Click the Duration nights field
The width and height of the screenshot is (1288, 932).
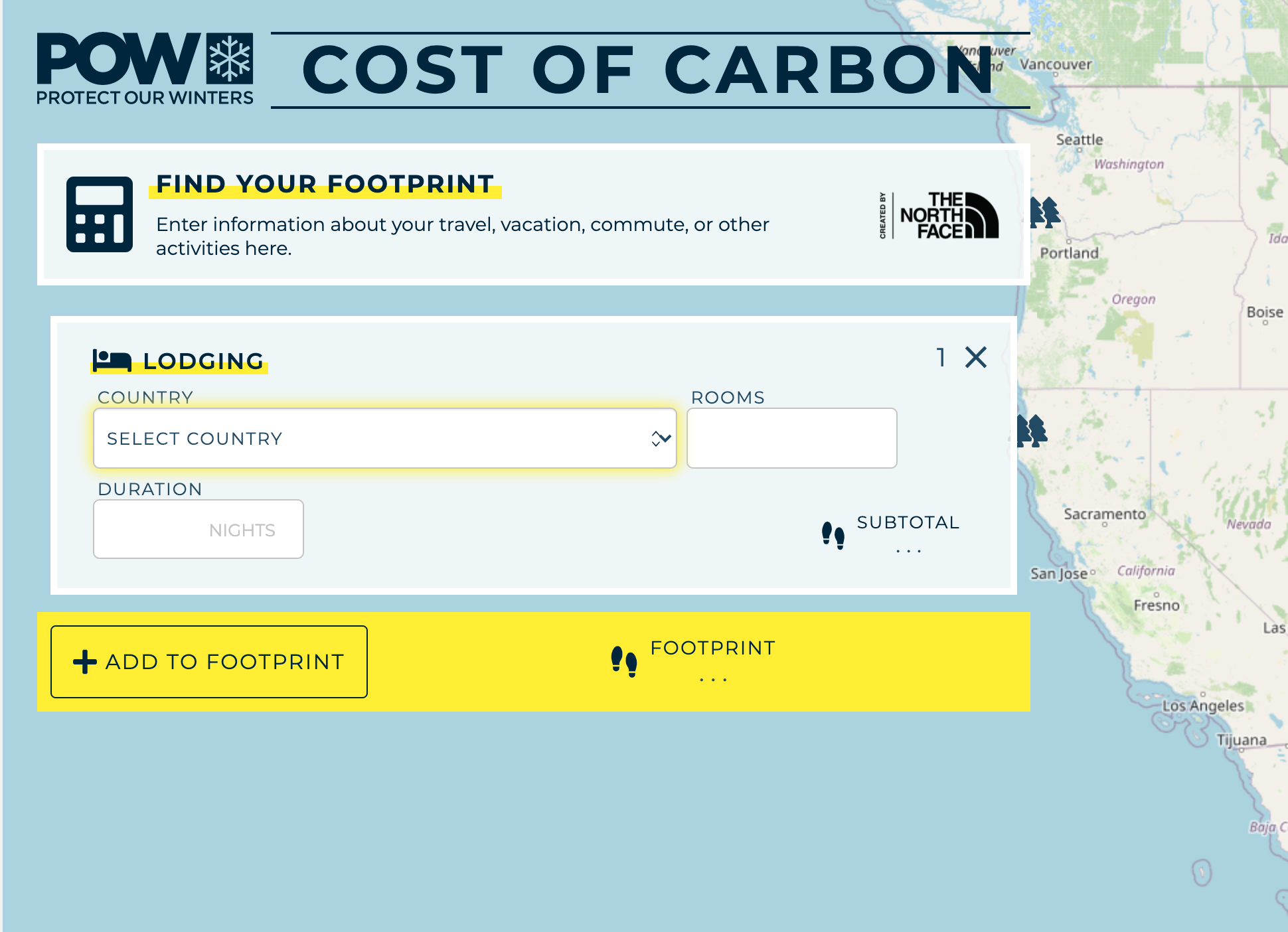point(198,530)
